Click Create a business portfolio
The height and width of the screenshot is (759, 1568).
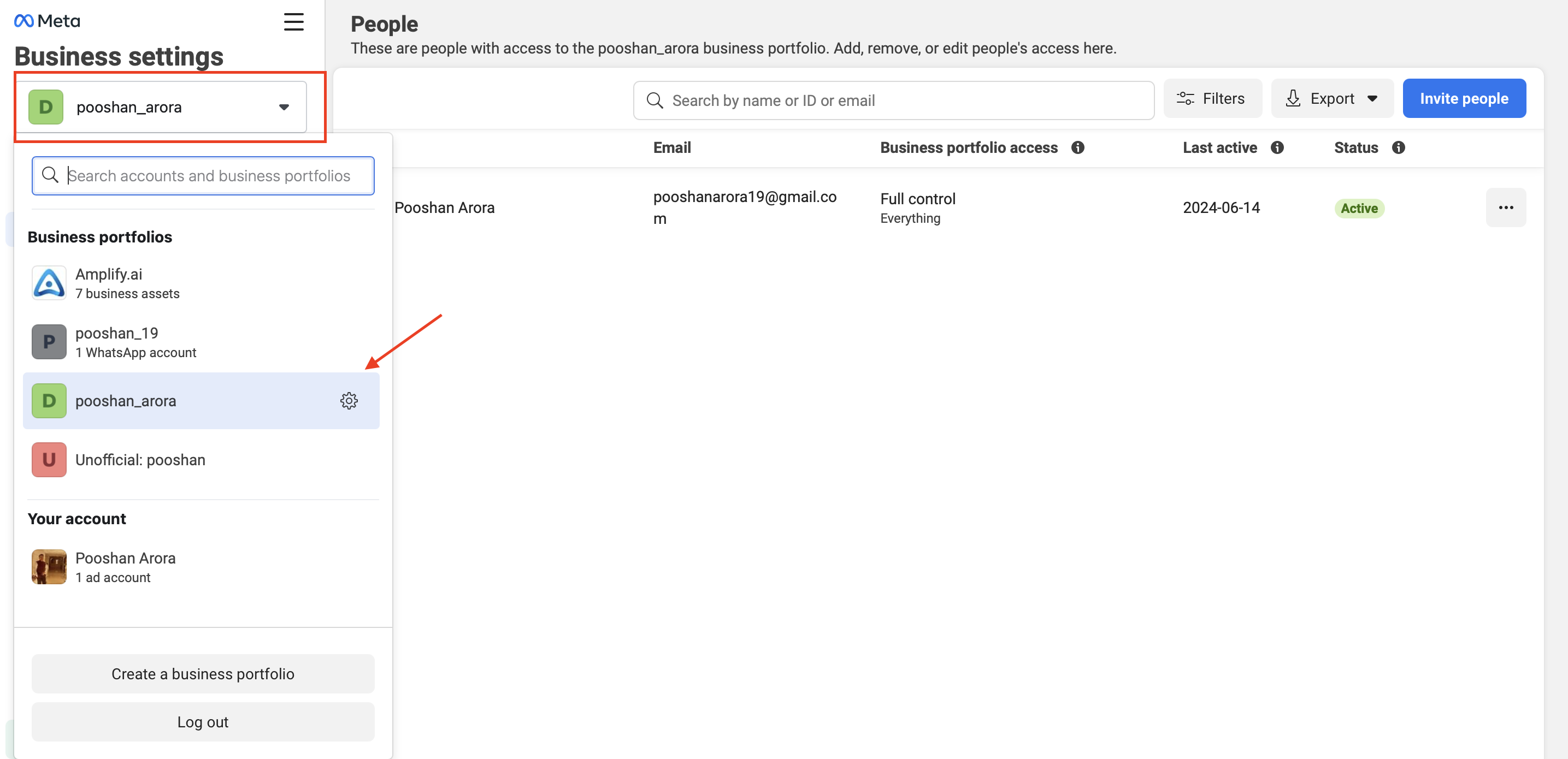click(203, 673)
